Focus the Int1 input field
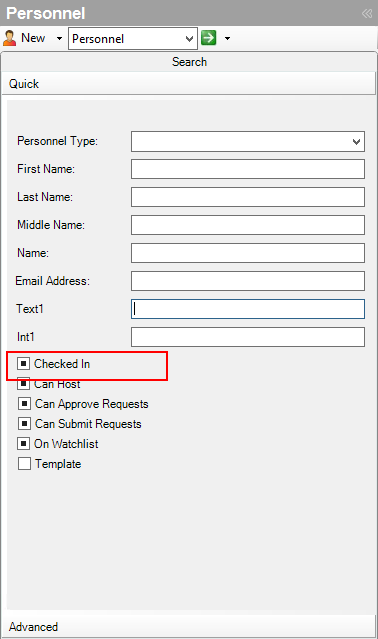The width and height of the screenshot is (378, 639). pyautogui.click(x=248, y=337)
